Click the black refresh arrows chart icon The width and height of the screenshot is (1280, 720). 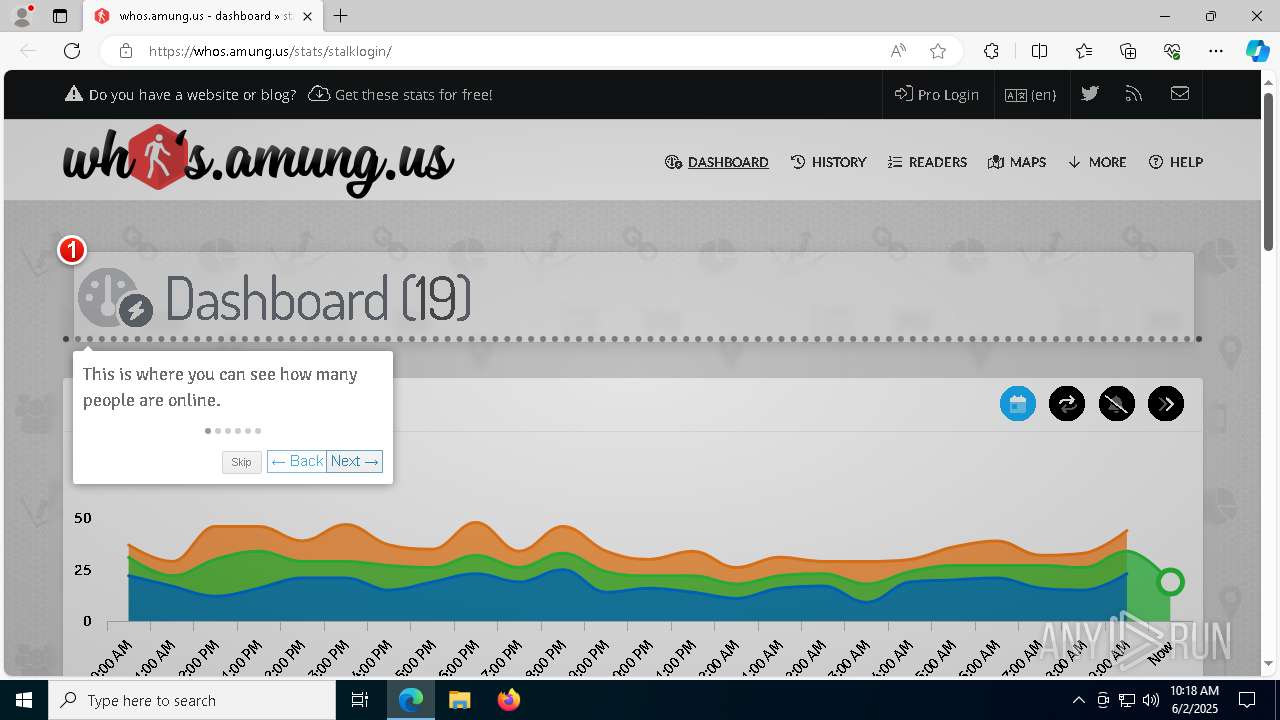[x=1067, y=404]
